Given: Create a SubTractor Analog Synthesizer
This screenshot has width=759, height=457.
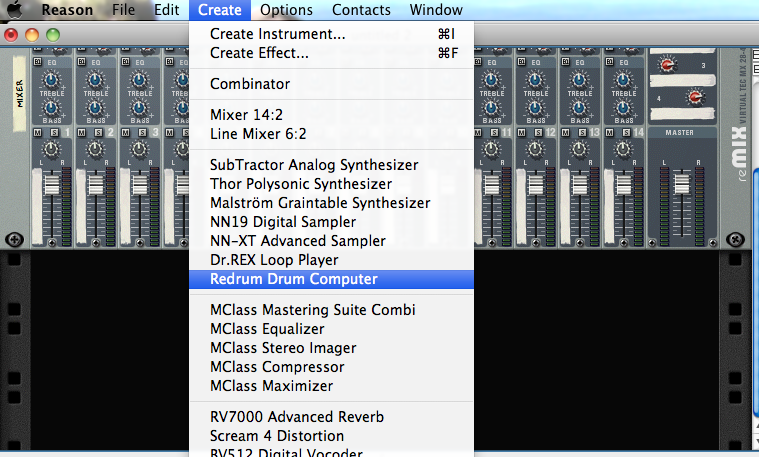Looking at the screenshot, I should tap(332, 165).
